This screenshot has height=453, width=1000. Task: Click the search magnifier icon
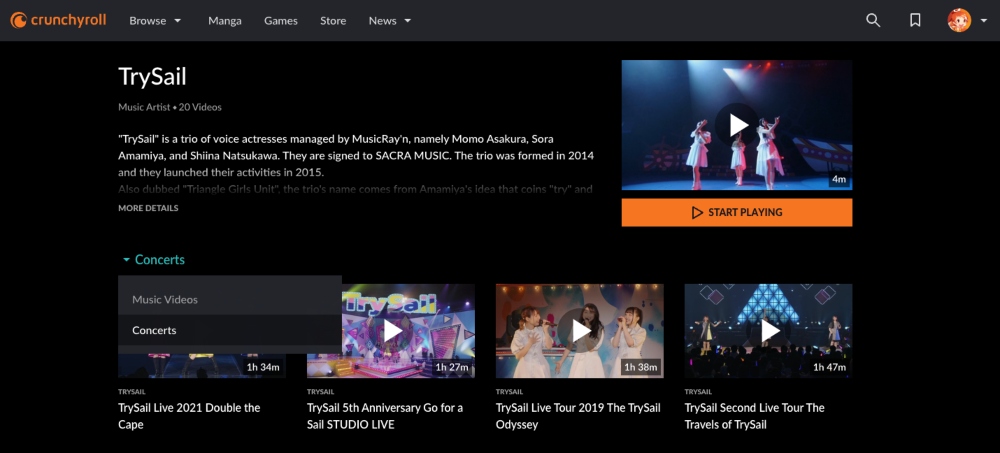[x=873, y=20]
